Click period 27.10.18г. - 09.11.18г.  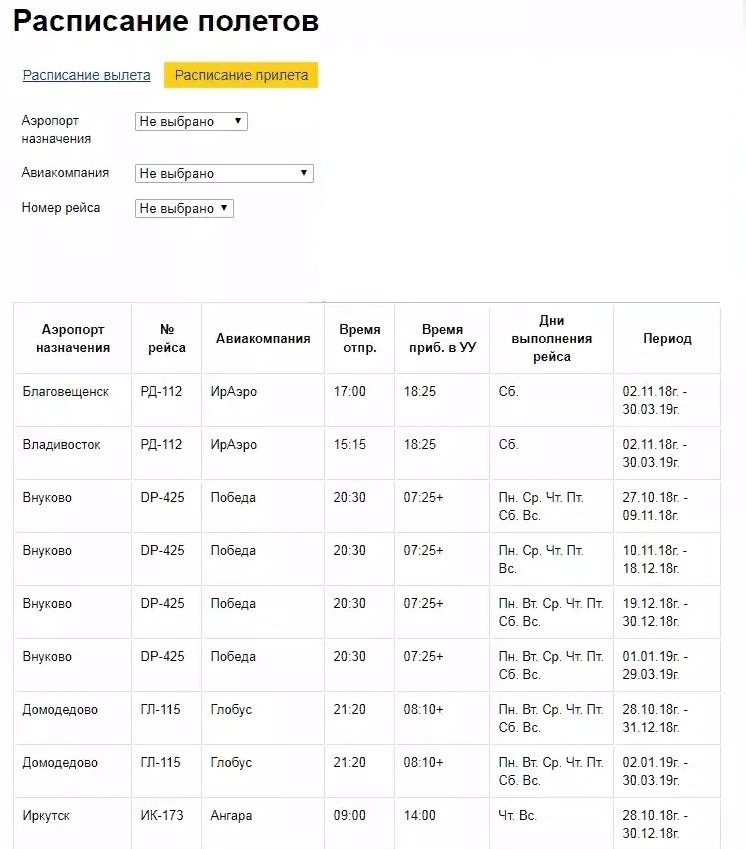[655, 506]
